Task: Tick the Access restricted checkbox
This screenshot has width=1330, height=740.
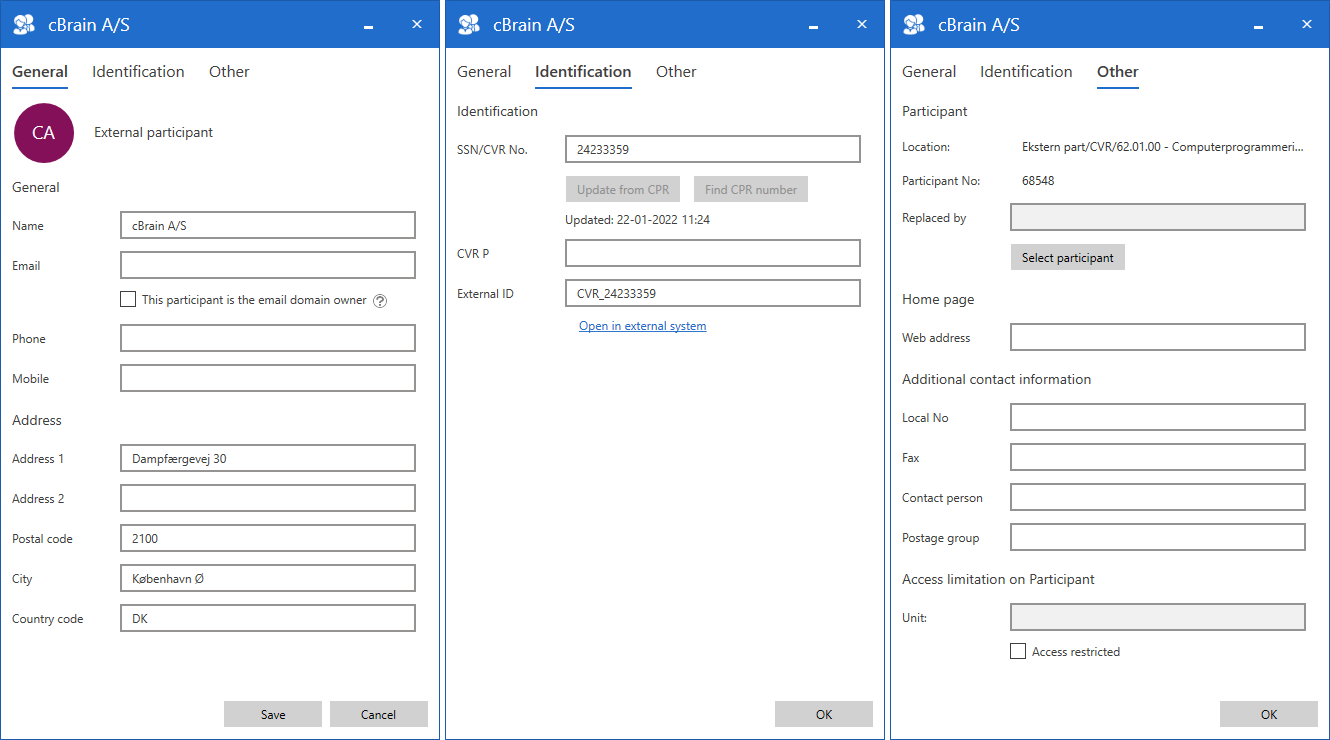Action: (x=1018, y=651)
